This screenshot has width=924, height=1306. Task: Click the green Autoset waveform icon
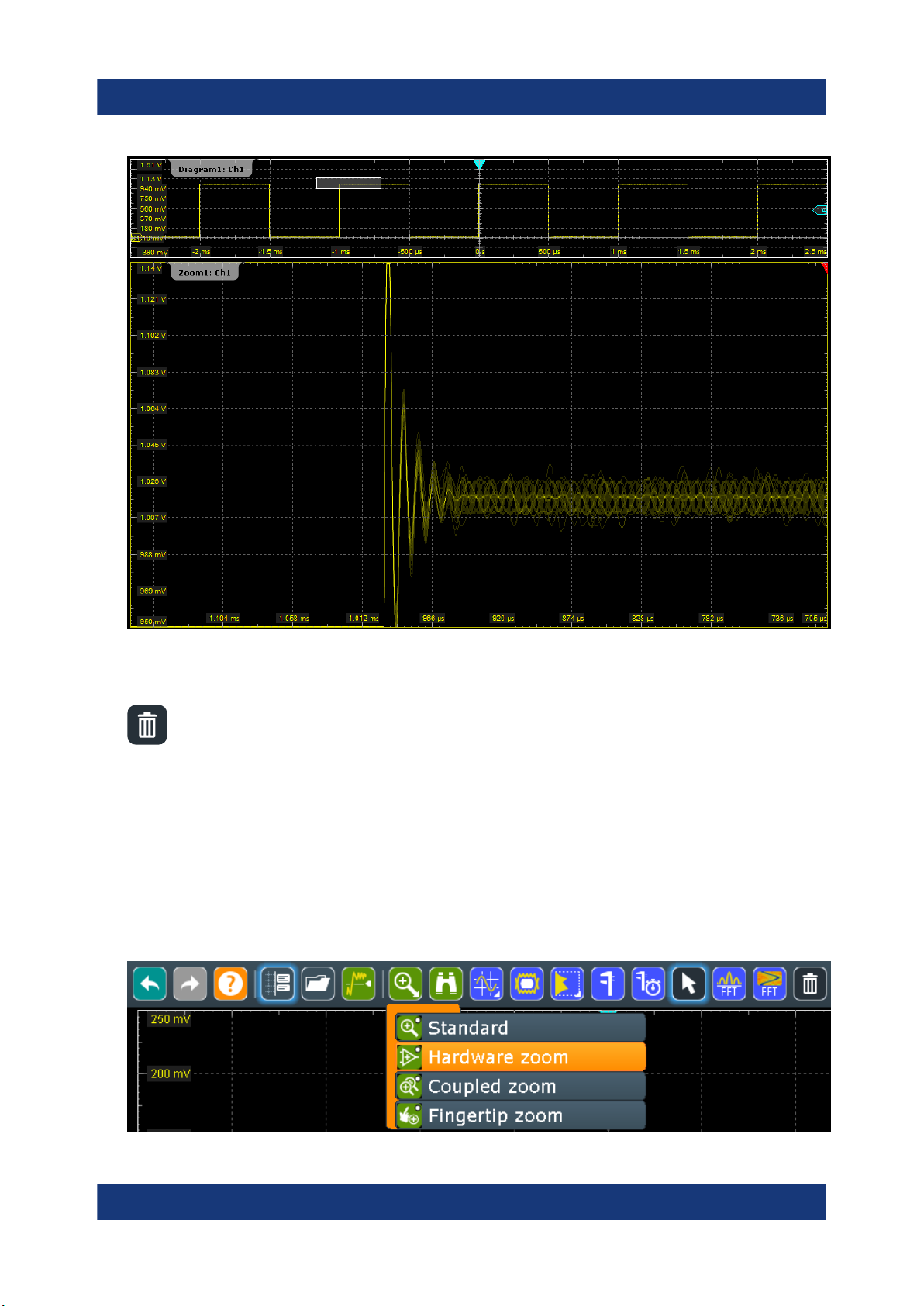[358, 984]
